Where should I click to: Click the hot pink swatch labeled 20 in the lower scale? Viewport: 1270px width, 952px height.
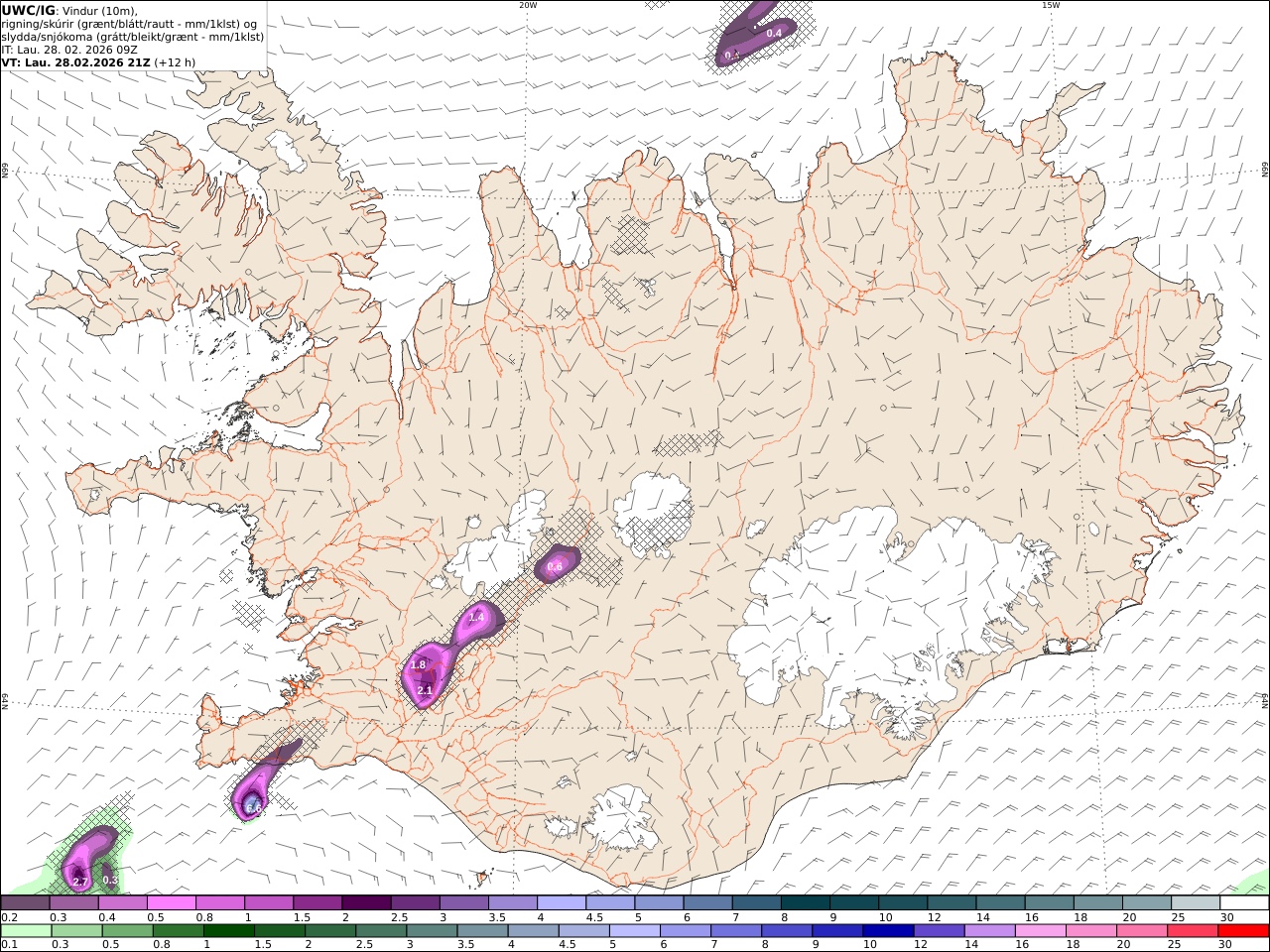(x=1142, y=931)
